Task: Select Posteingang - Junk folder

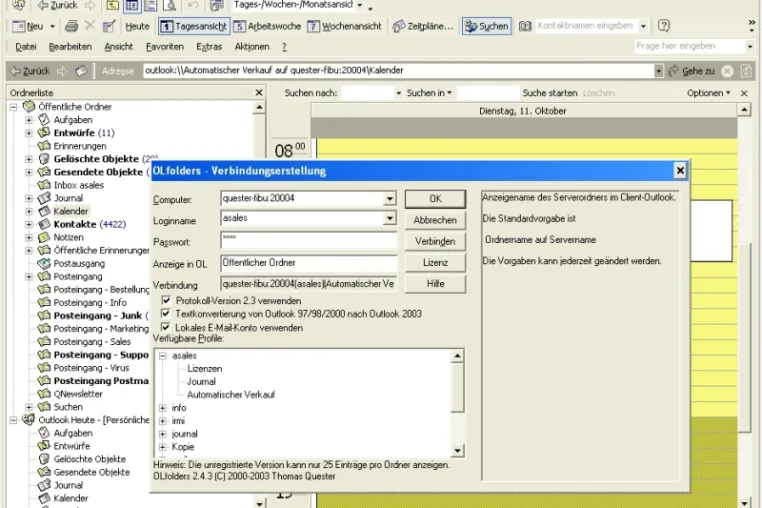Action: (98, 315)
